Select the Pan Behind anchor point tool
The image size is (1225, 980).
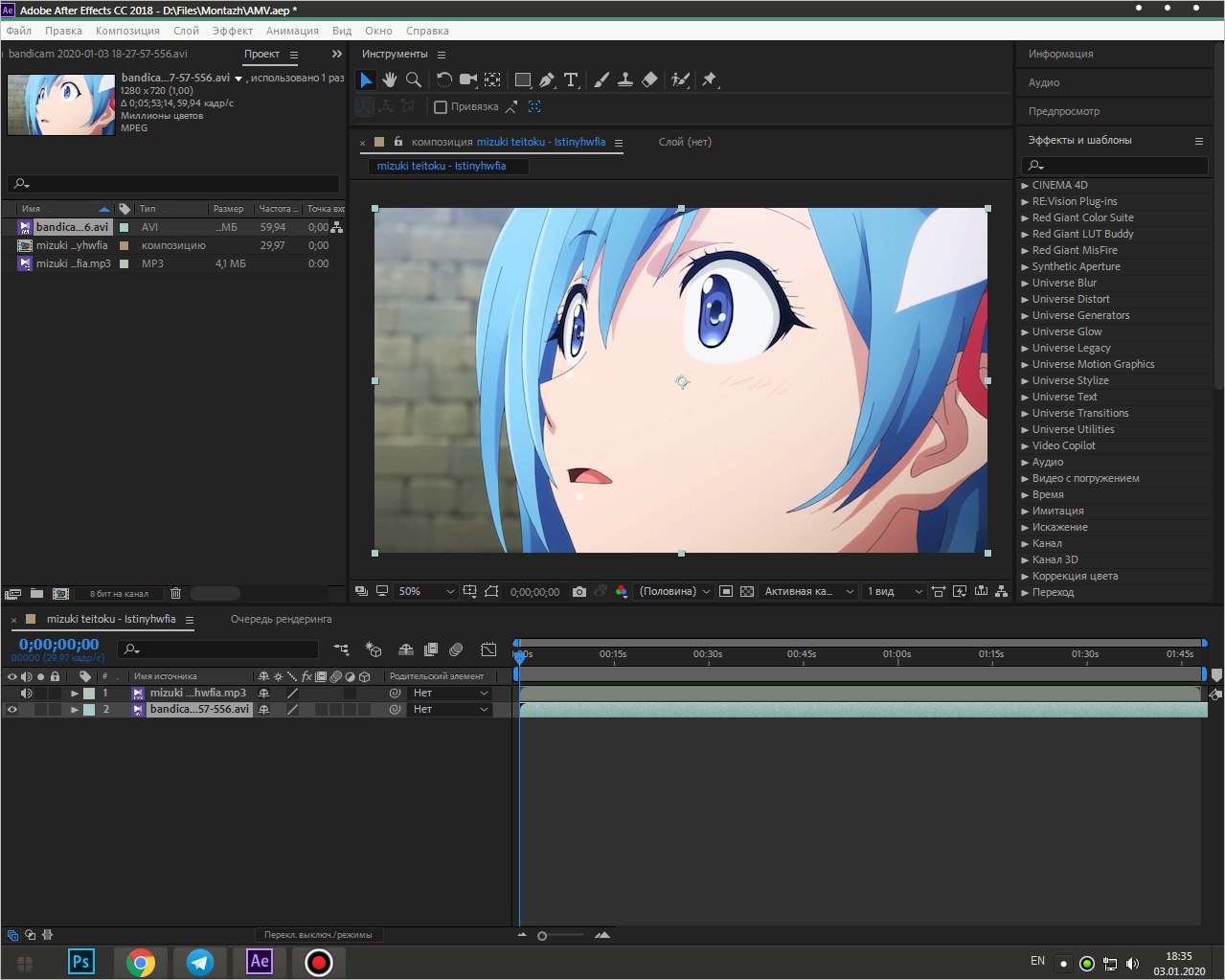point(492,80)
